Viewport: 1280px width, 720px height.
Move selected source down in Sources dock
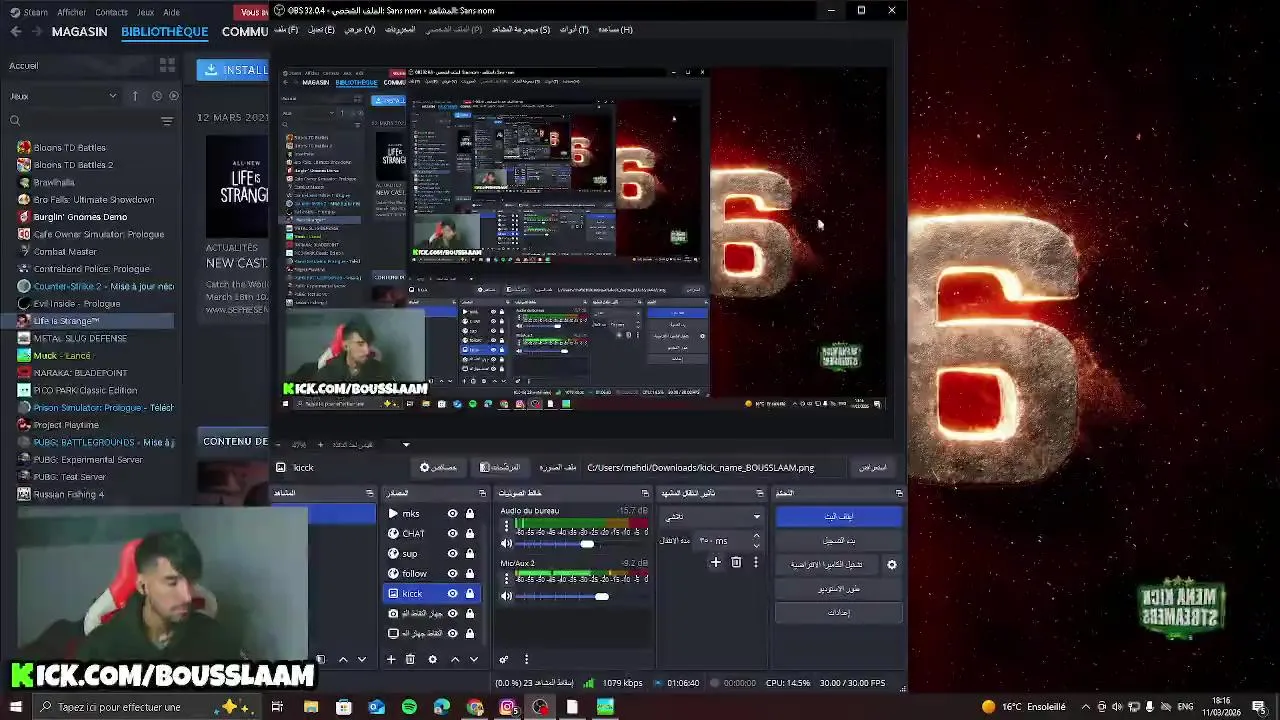tap(474, 659)
